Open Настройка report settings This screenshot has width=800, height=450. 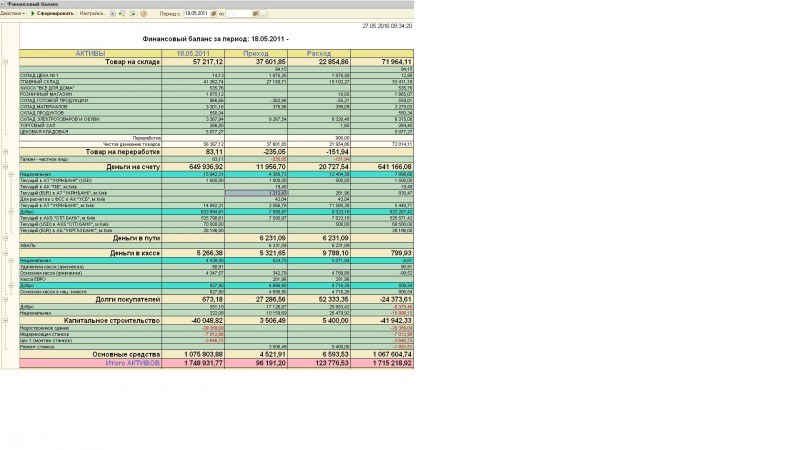tap(92, 13)
